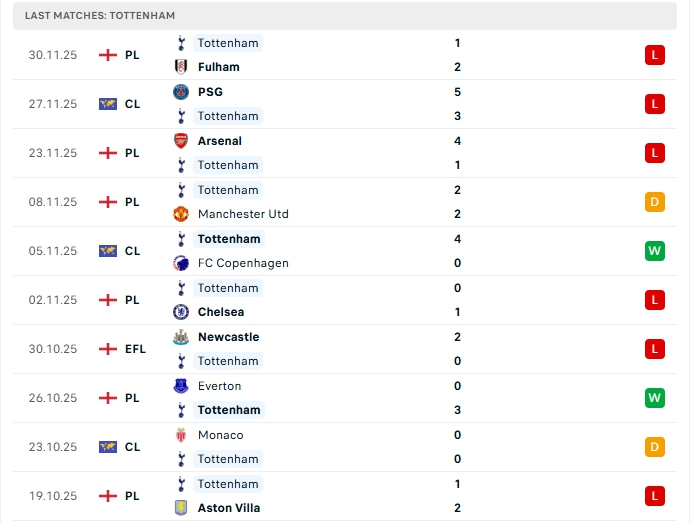The image size is (690, 522).
Task: Click the England flag on 30.10.25 row
Action: coord(108,349)
